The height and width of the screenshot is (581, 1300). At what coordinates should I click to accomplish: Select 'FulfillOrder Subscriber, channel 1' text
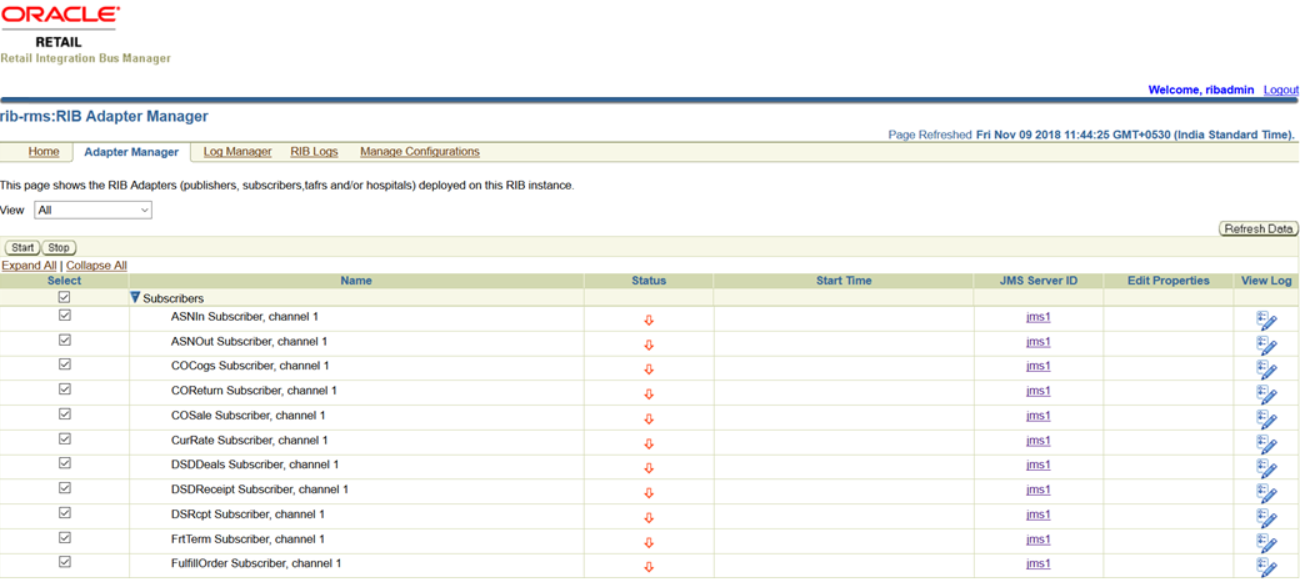256,564
